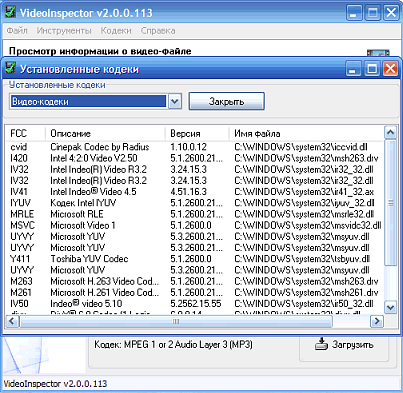Screen dimensions: 403x393
Task: Click version 1.10.0.12 cell
Action: pyautogui.click(x=188, y=147)
